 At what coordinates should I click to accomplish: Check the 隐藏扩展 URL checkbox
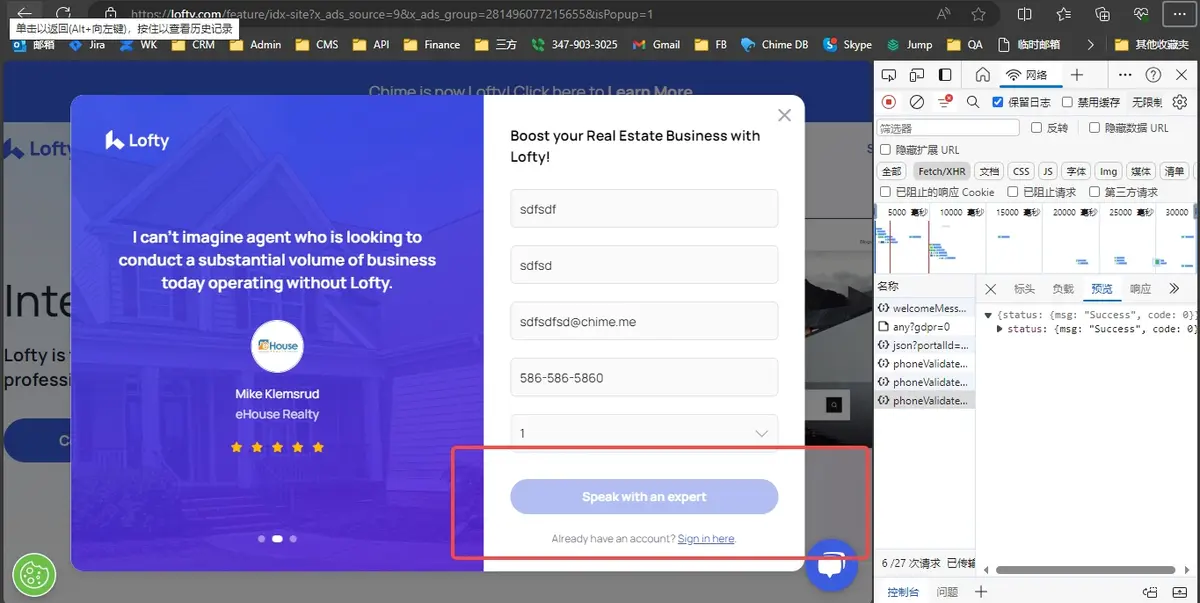[x=885, y=150]
